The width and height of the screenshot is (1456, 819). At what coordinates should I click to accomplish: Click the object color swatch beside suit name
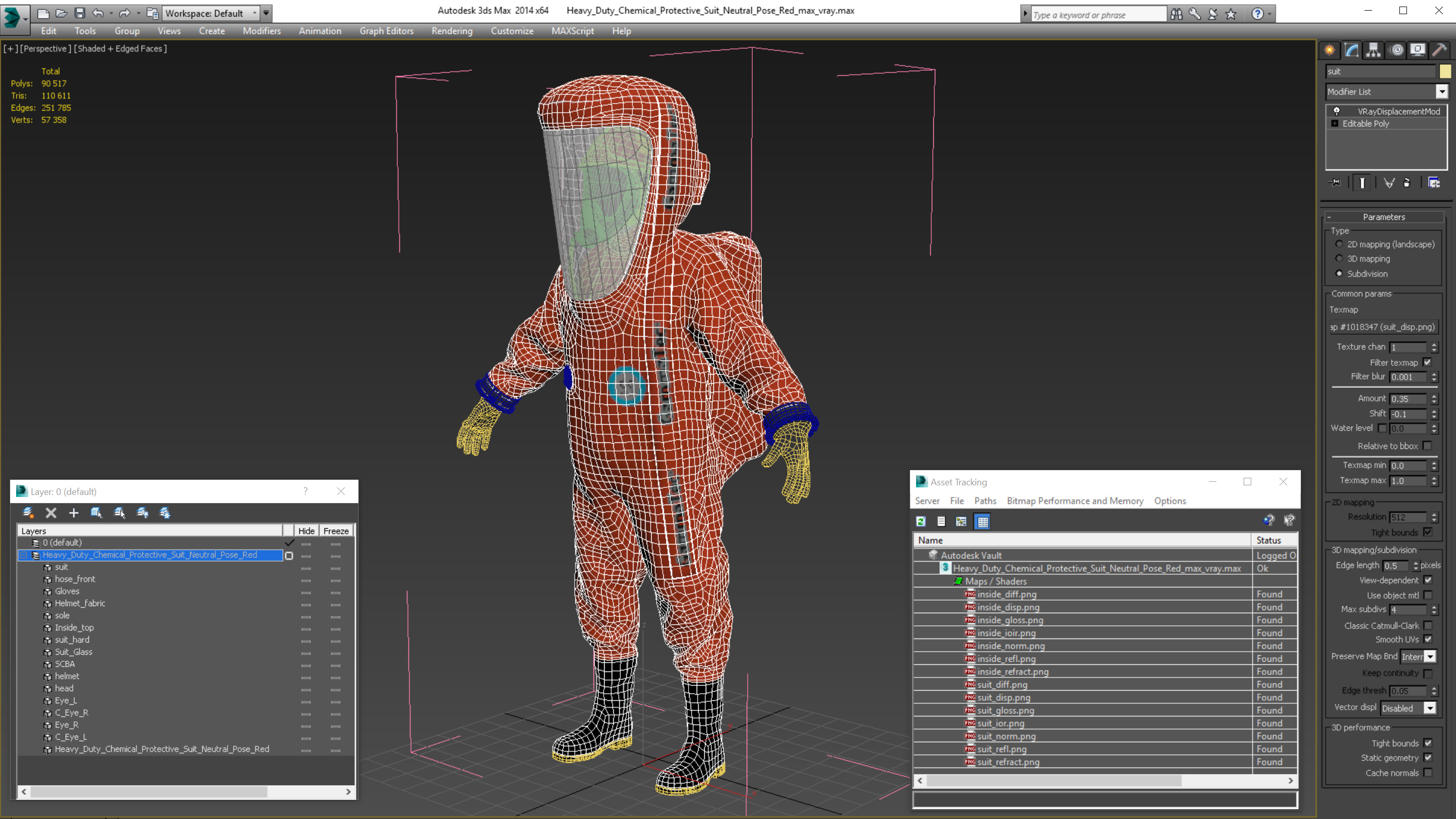pyautogui.click(x=1445, y=71)
